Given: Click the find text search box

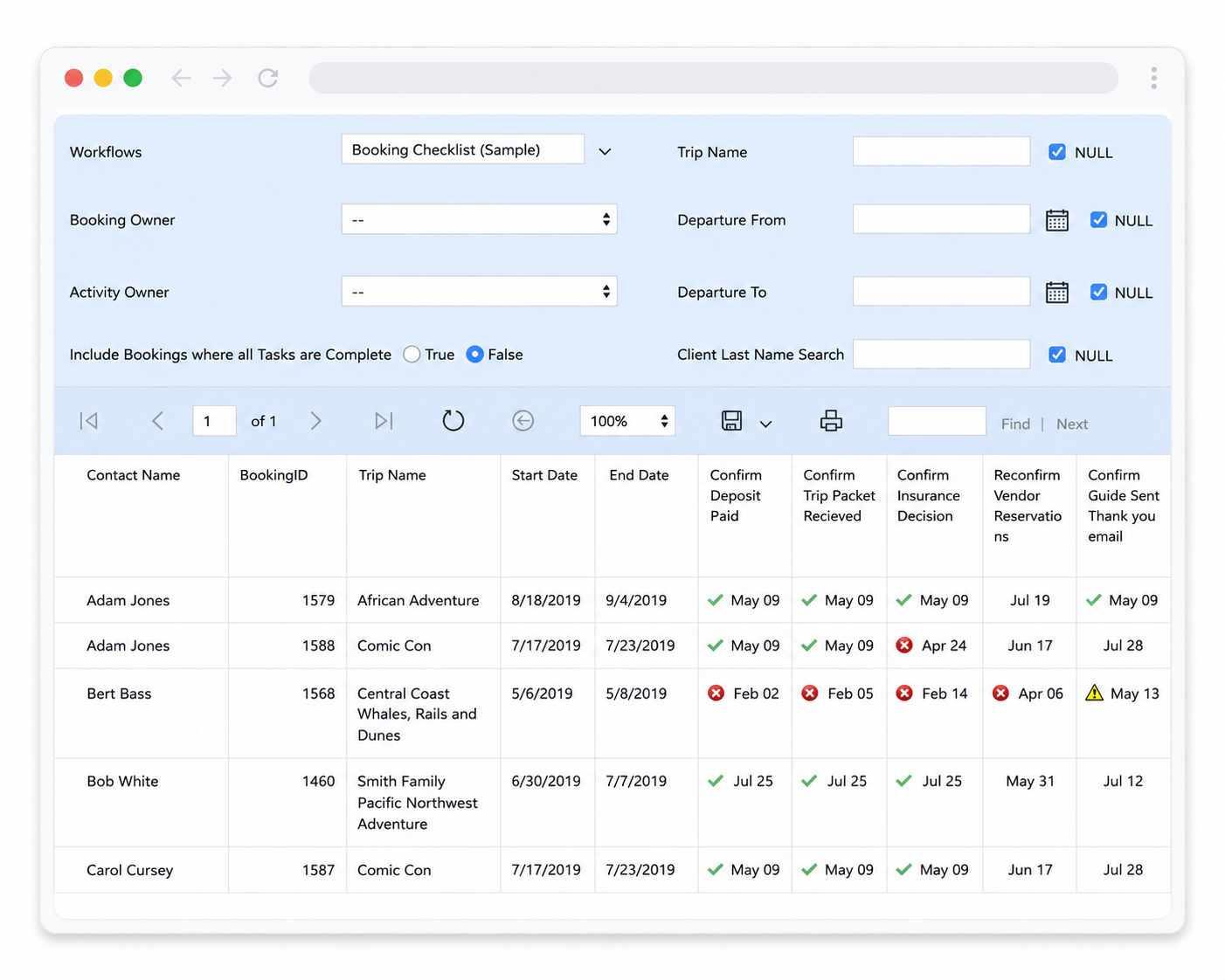Looking at the screenshot, I should click(x=937, y=421).
